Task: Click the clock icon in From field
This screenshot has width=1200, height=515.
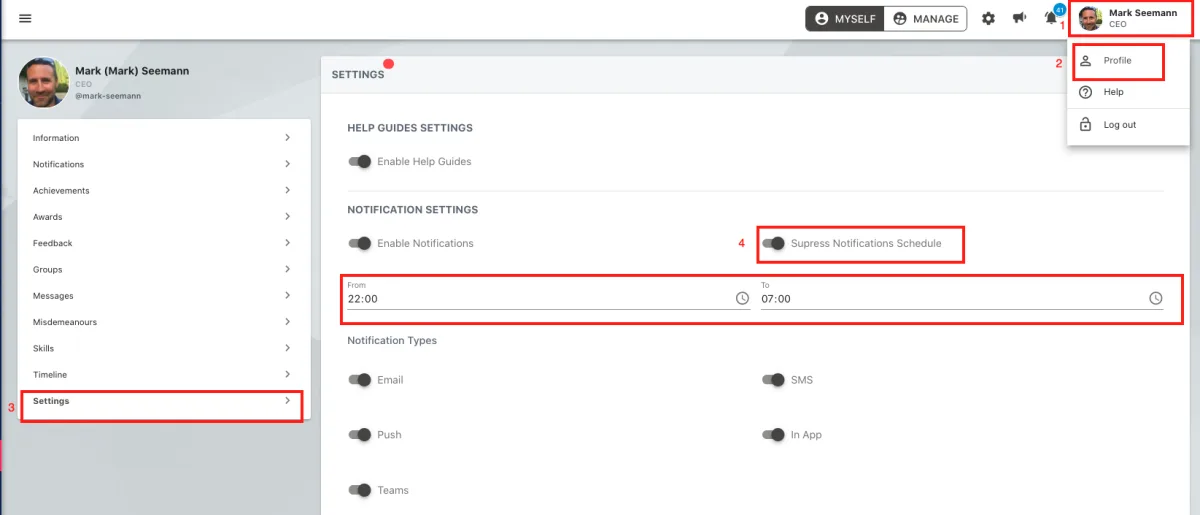Action: tap(742, 298)
